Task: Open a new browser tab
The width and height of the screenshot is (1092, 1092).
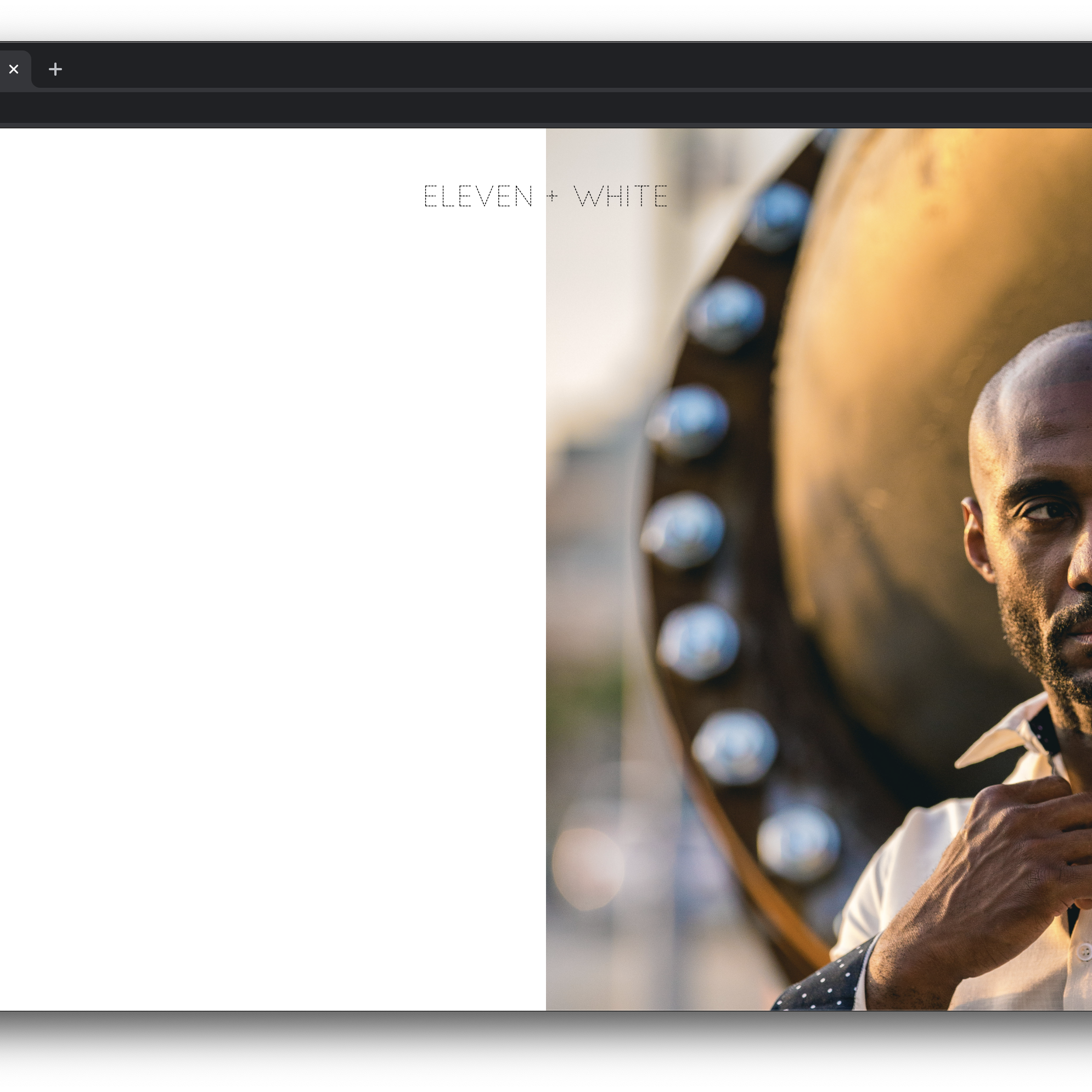Action: [x=55, y=70]
